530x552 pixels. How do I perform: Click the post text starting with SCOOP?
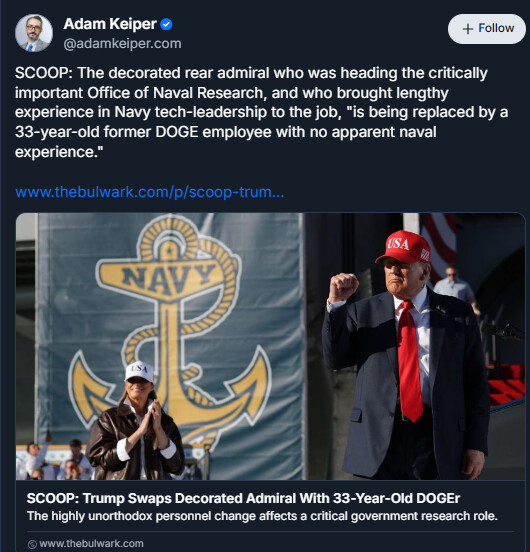click(x=261, y=112)
